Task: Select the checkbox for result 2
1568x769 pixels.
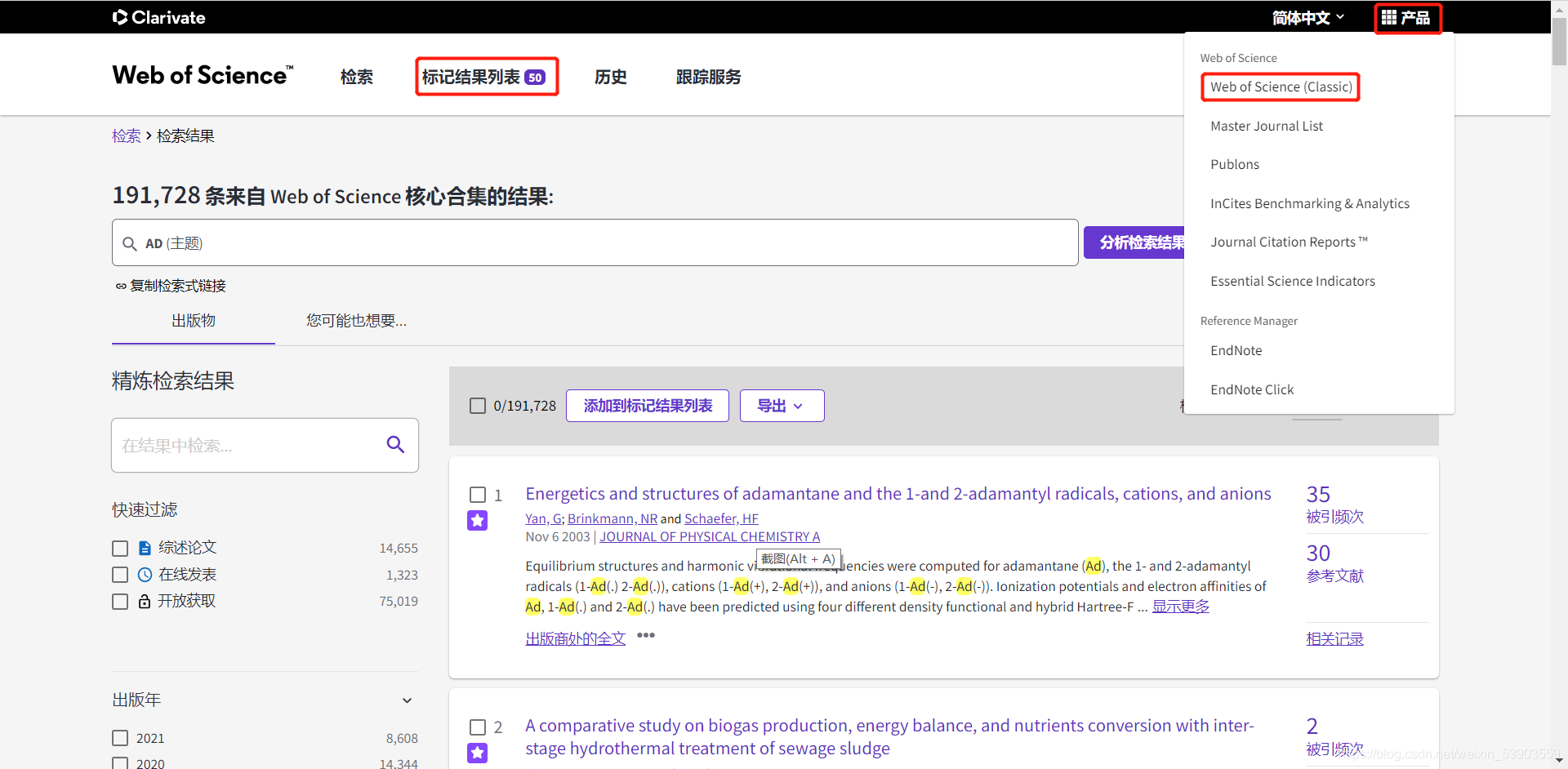Action: click(478, 727)
